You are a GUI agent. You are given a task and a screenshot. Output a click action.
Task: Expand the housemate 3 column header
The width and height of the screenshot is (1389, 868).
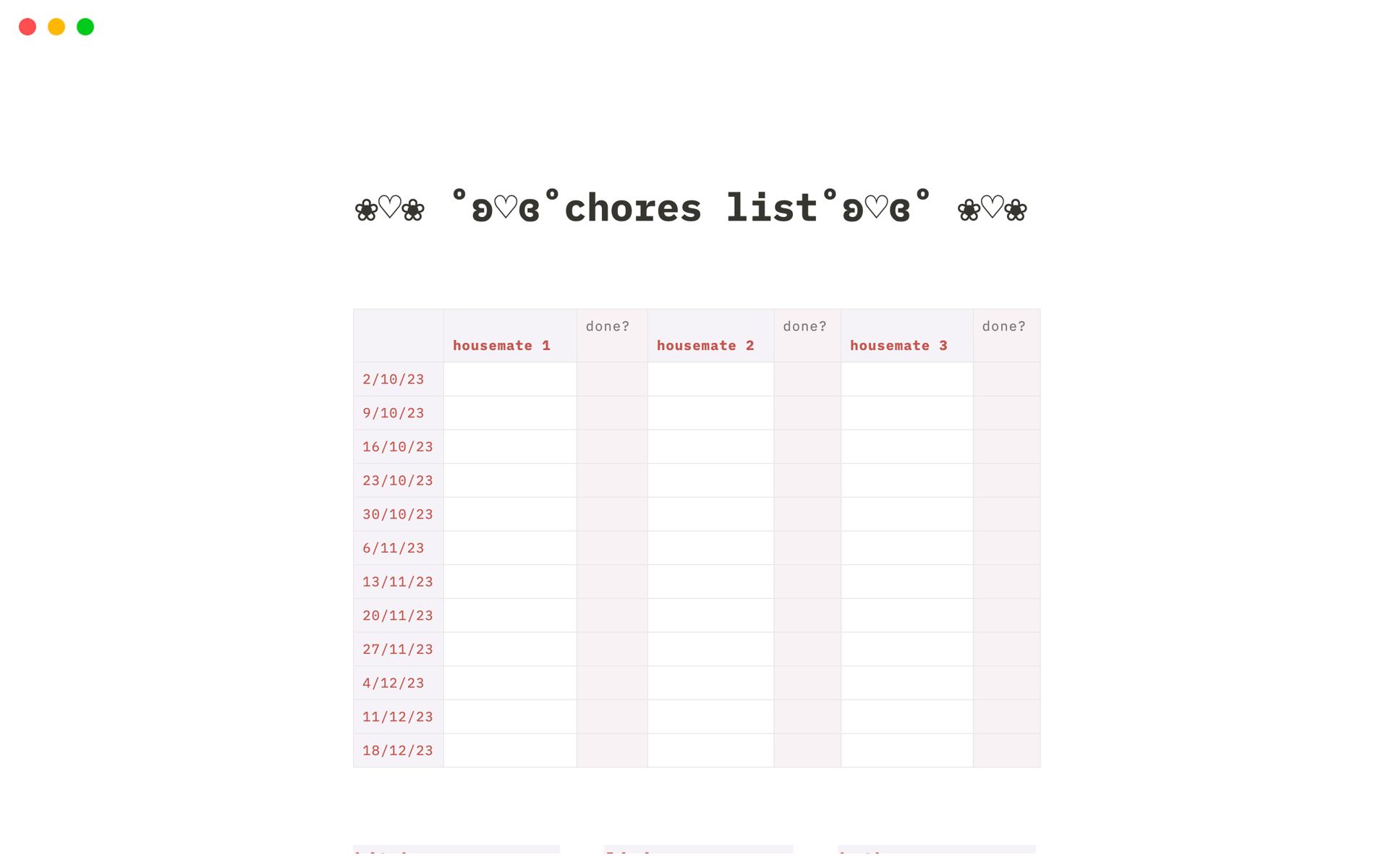pyautogui.click(x=898, y=344)
